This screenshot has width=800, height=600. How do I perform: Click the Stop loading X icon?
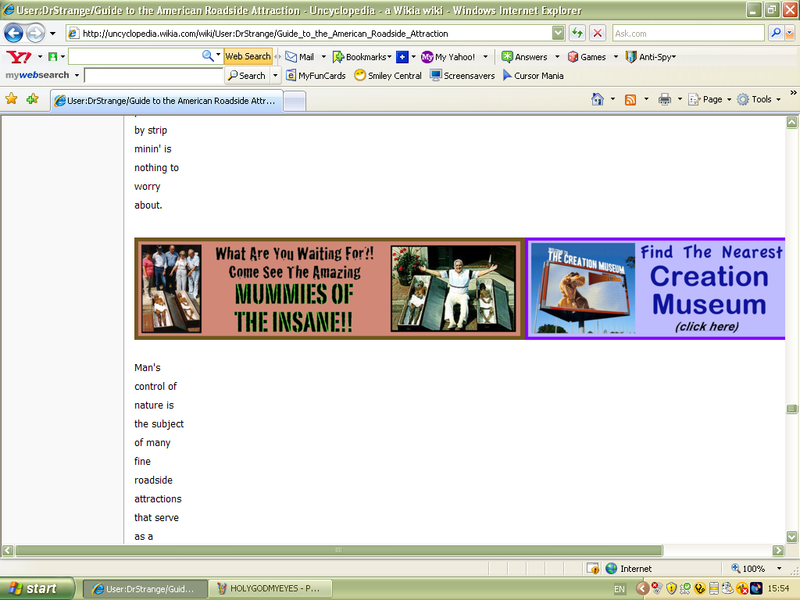pyautogui.click(x=597, y=33)
